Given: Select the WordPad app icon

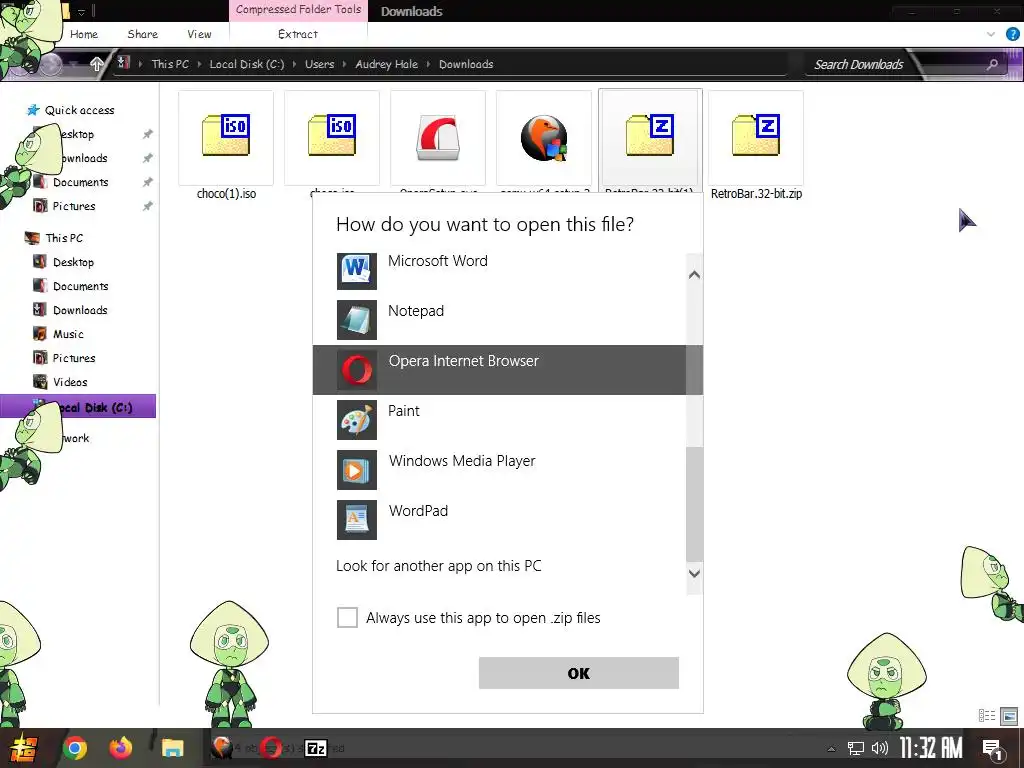Looking at the screenshot, I should point(357,520).
